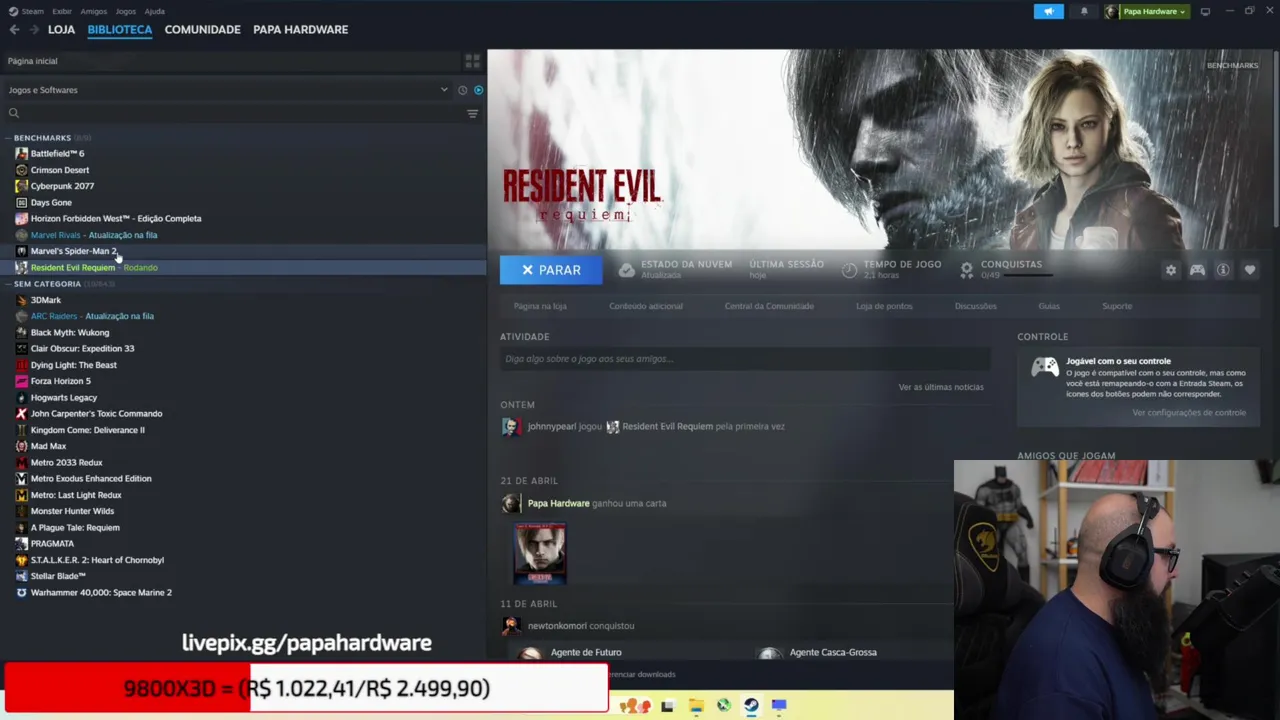Open the Exibir menu
Viewport: 1280px width, 720px height.
click(x=62, y=11)
